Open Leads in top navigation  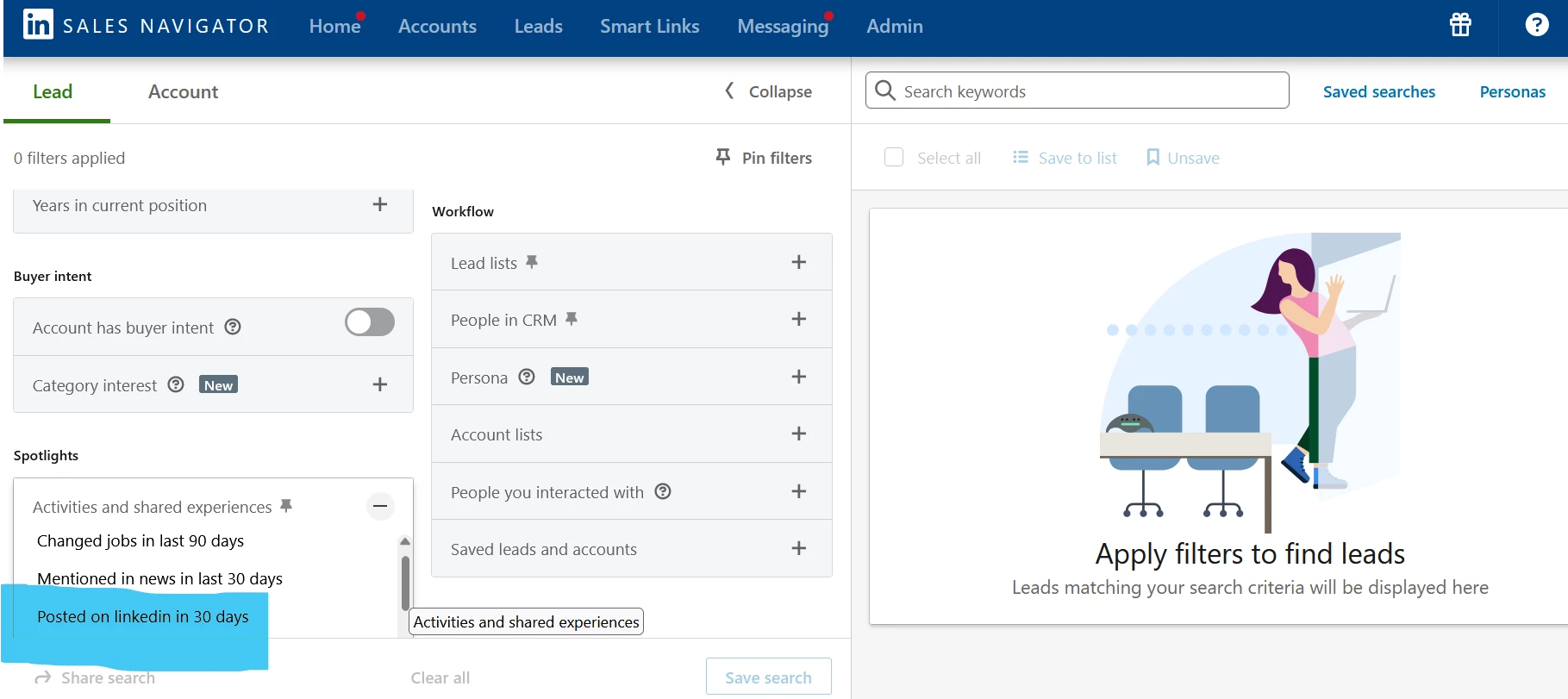(539, 26)
